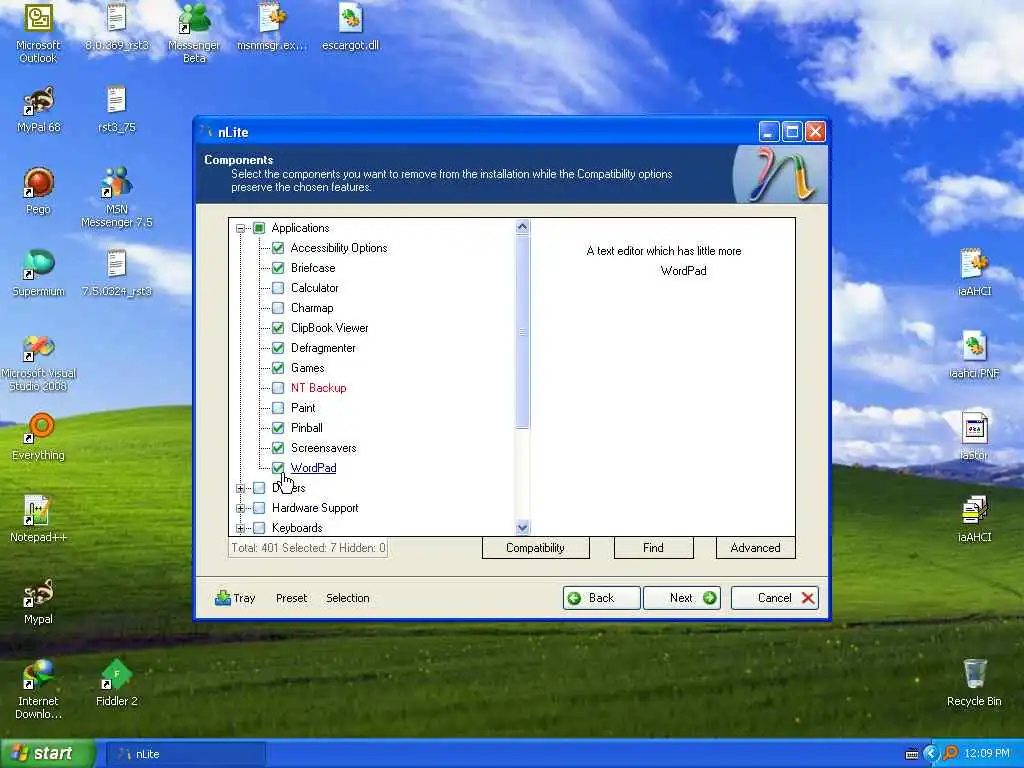Uncheck ClipBook Viewer checkbox
The width and height of the screenshot is (1024, 768).
(278, 328)
